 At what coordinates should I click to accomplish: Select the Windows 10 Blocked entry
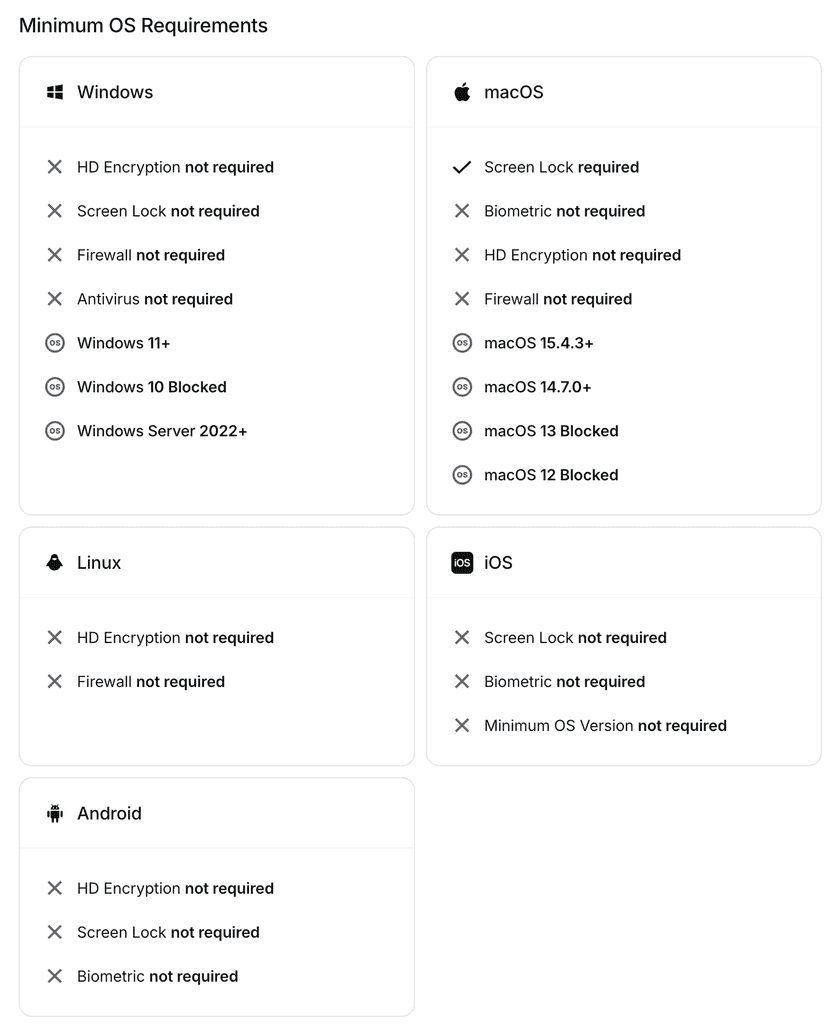point(152,387)
